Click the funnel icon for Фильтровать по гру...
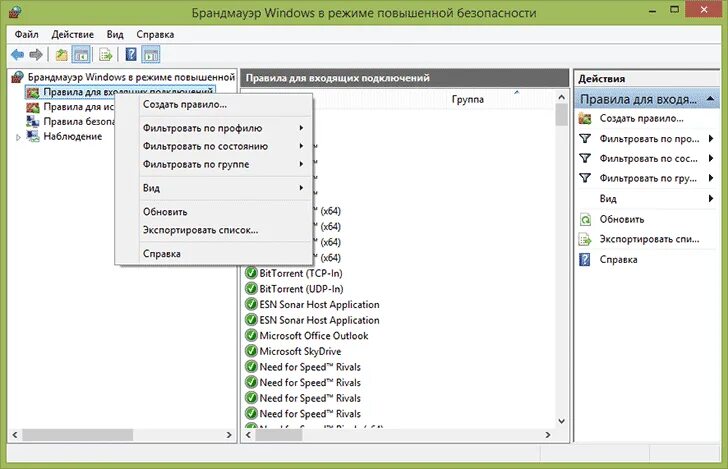Image resolution: width=728 pixels, height=469 pixels. pyautogui.click(x=585, y=178)
